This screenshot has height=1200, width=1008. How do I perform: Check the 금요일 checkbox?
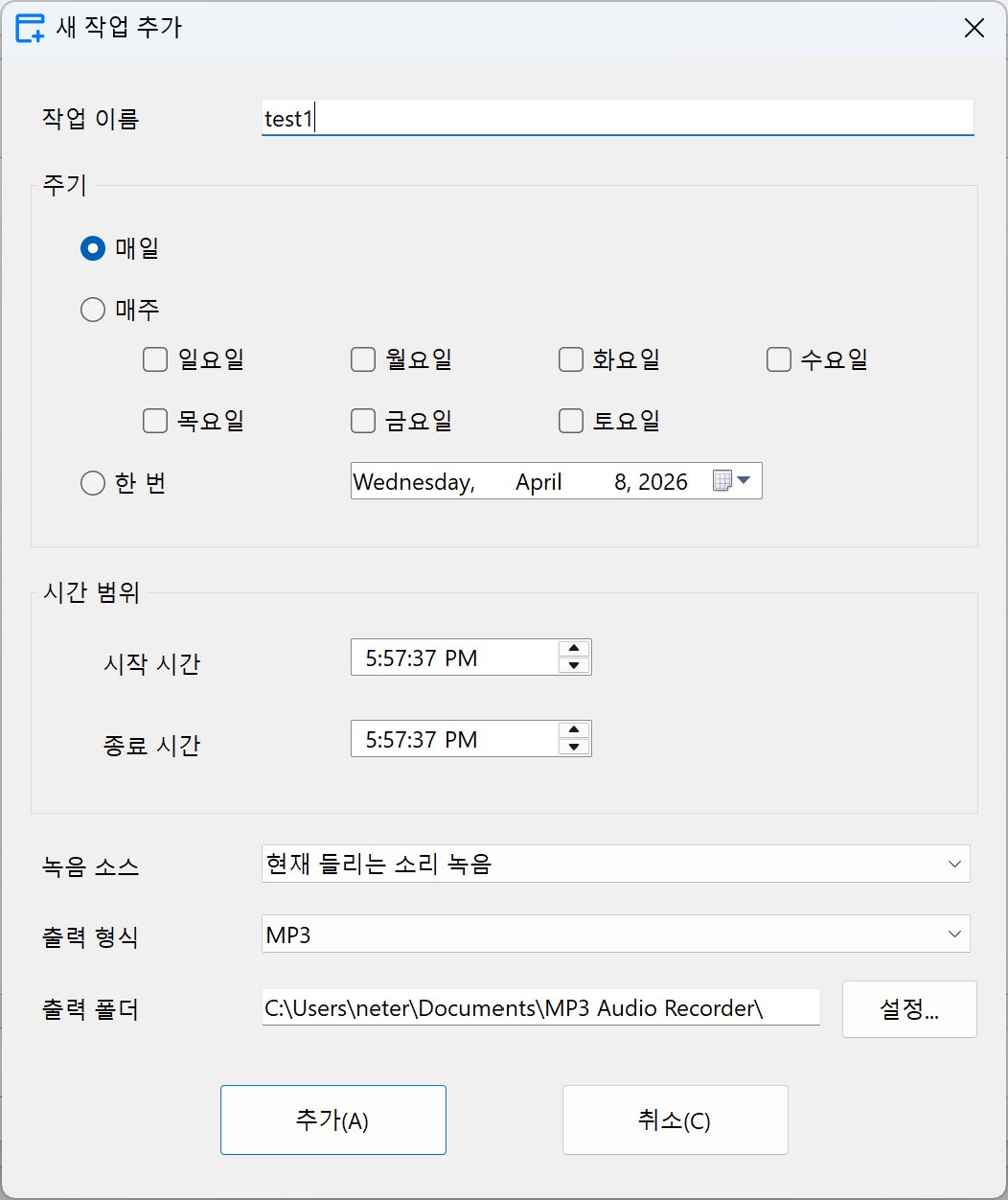tap(363, 421)
